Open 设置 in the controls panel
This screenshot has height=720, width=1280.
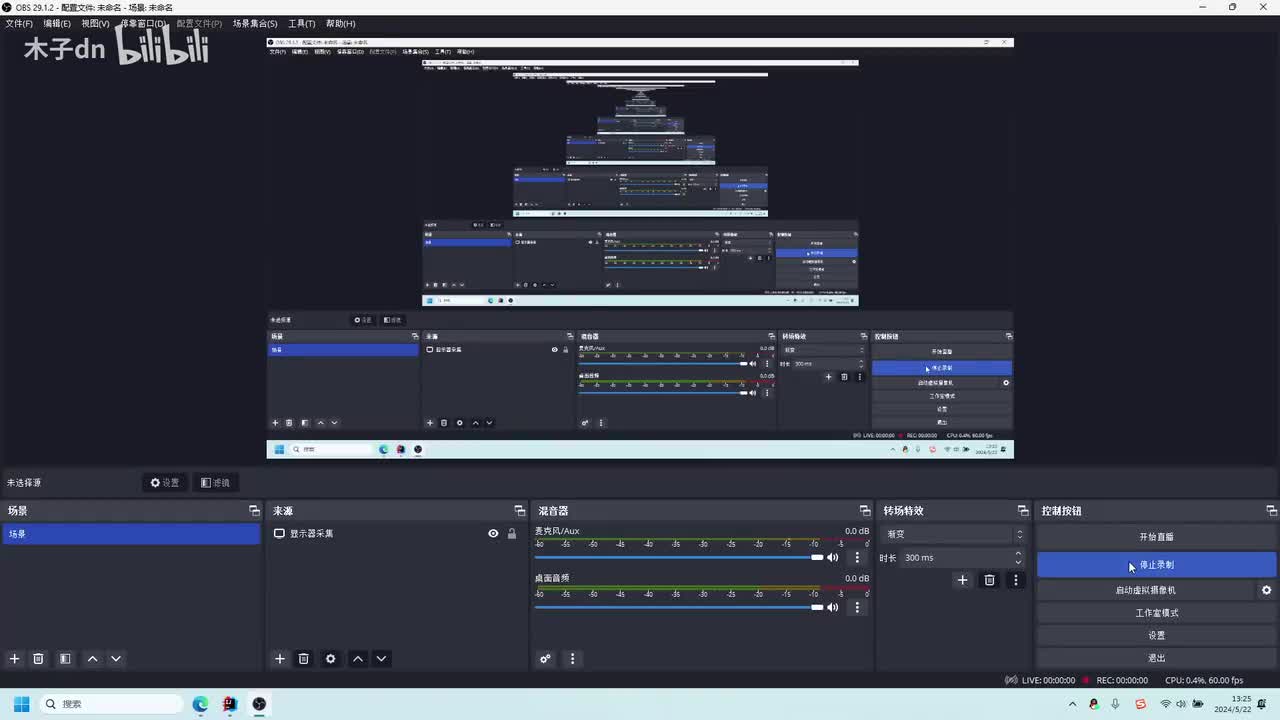click(x=1156, y=635)
